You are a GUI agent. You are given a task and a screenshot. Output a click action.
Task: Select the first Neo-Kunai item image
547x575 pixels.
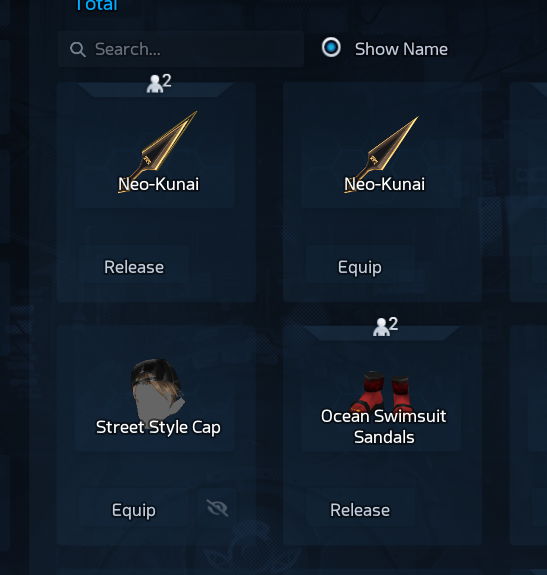click(x=157, y=151)
